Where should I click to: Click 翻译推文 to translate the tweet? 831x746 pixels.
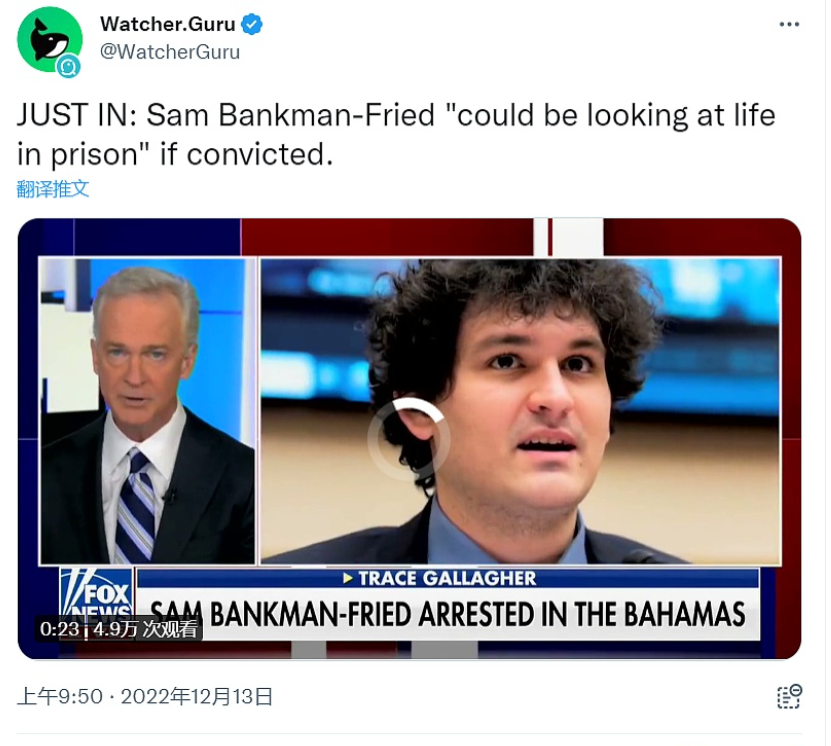click(53, 188)
